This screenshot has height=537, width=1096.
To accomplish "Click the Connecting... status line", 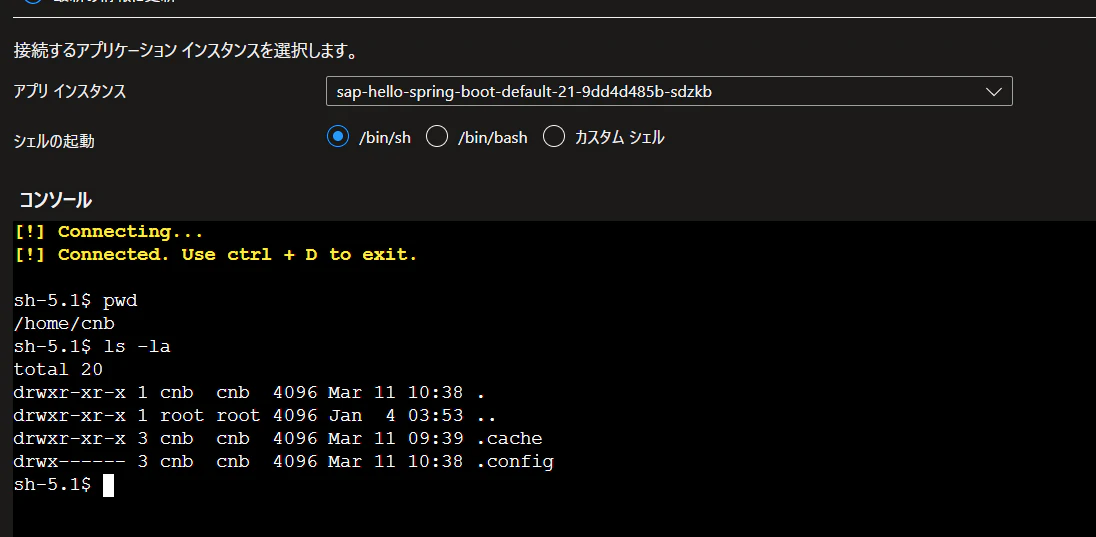I will pyautogui.click(x=109, y=231).
